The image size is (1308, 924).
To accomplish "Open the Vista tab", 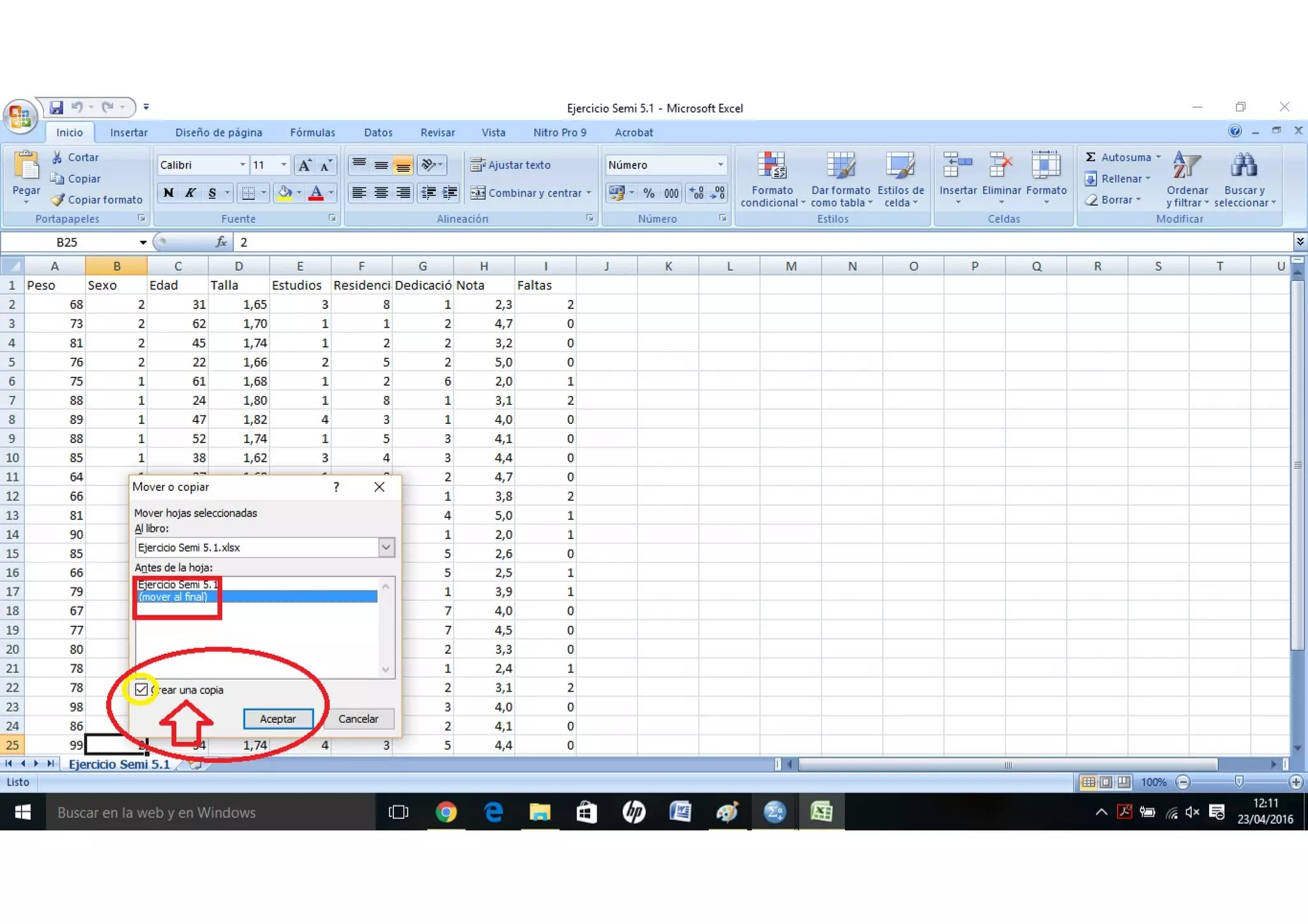I will 493,133.
